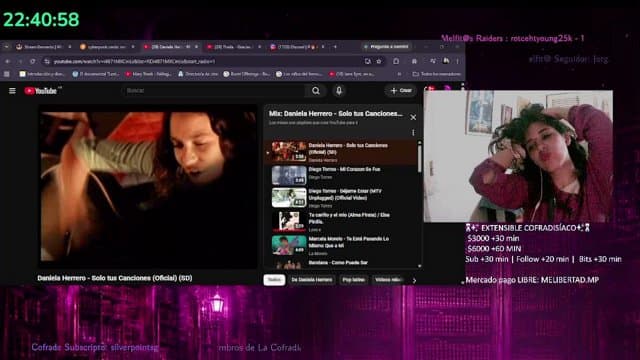
Task: Play Diego Torres - Mi Corazon Se Fue
Action: pyautogui.click(x=341, y=175)
